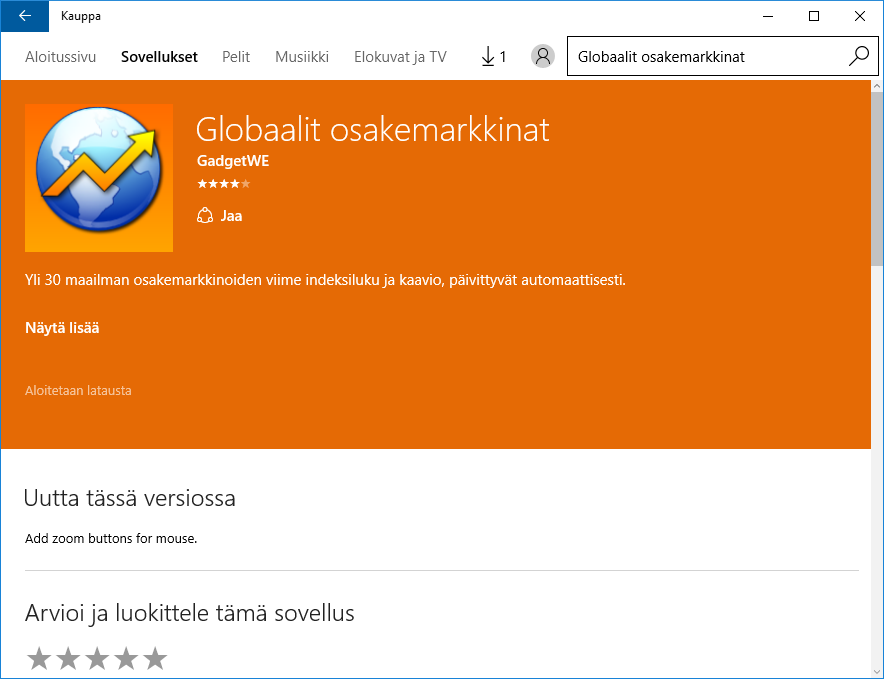Rate app with fifth star

154,658
